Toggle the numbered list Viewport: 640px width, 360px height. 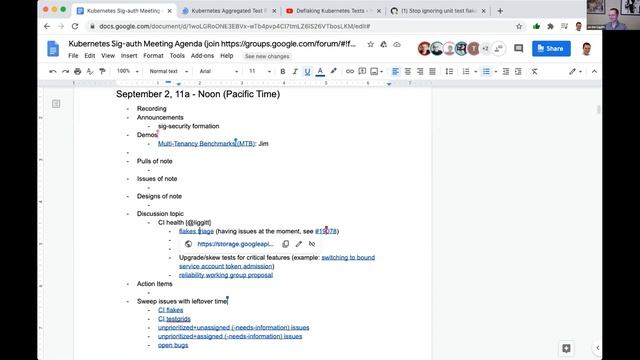coord(466,71)
